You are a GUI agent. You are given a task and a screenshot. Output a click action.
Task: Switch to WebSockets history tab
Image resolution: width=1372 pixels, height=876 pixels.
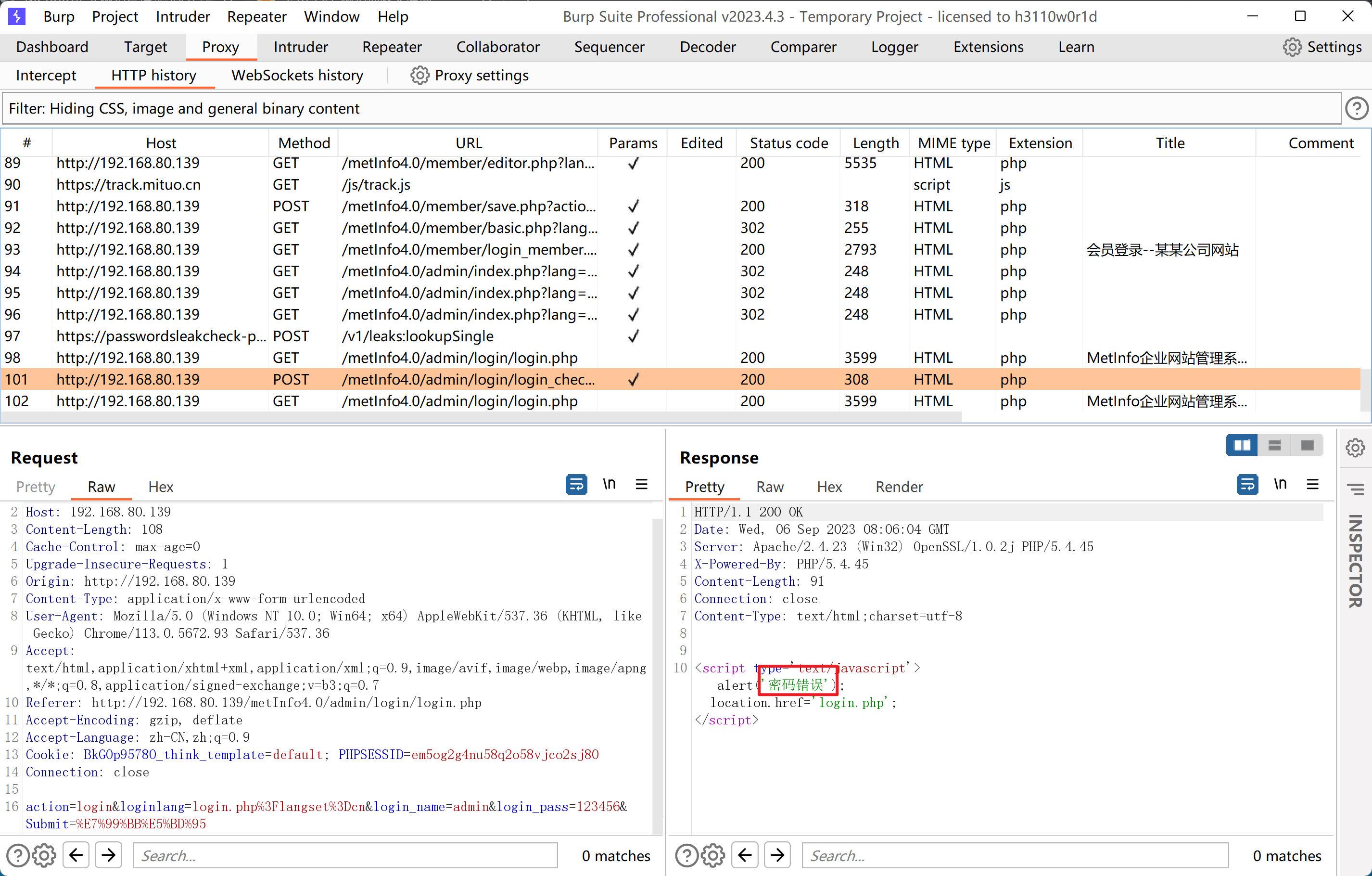[298, 74]
